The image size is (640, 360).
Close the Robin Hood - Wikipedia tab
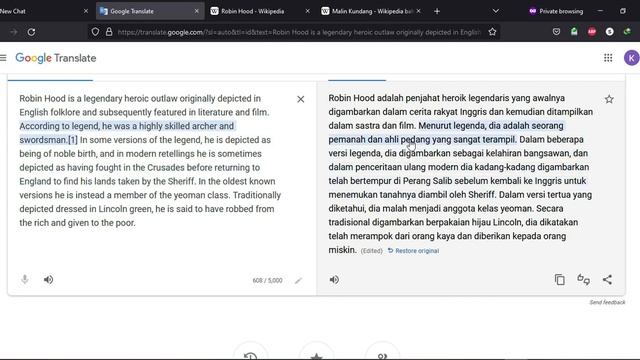[307, 11]
